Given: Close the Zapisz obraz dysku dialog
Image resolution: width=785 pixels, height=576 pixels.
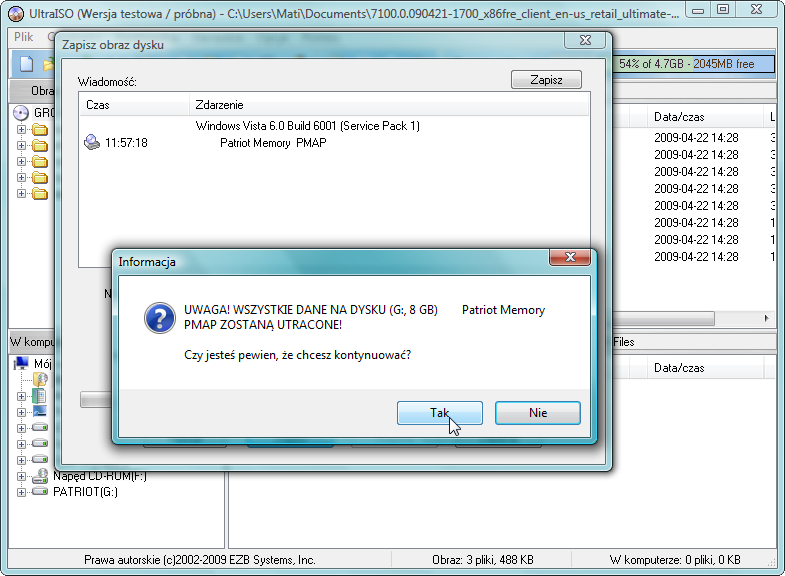Looking at the screenshot, I should [585, 40].
